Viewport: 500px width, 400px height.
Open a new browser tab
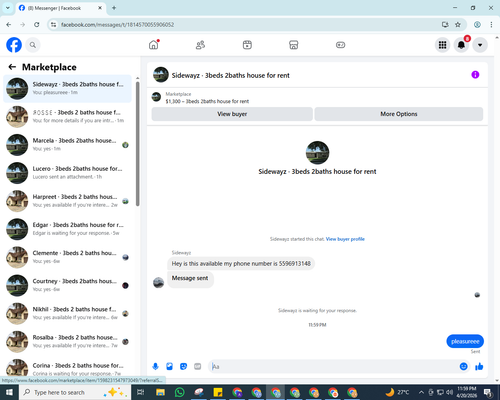(x=114, y=8)
